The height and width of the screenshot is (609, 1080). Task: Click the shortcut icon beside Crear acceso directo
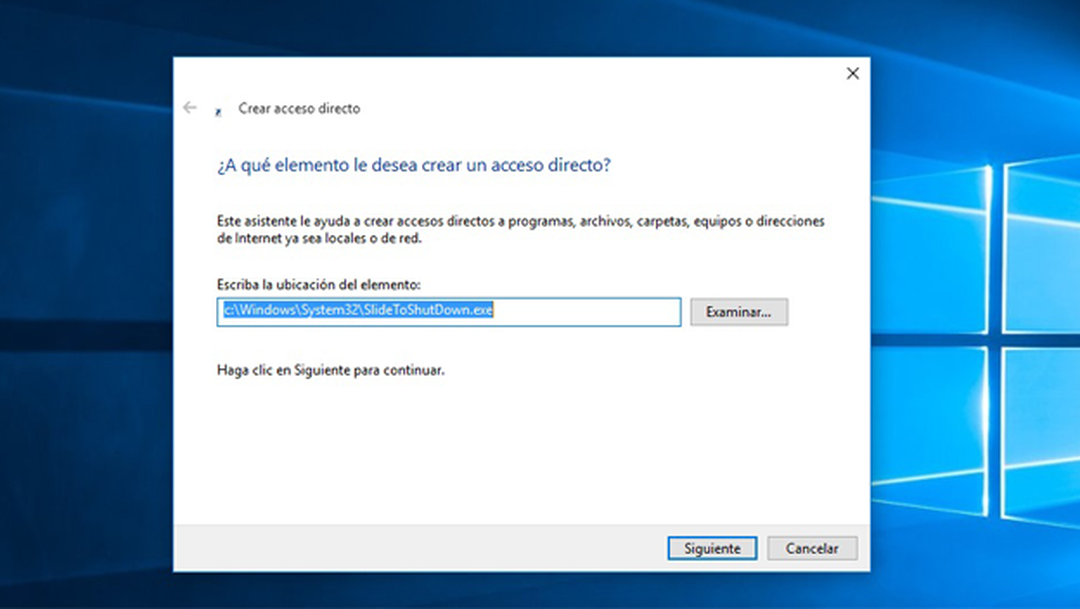tap(218, 111)
